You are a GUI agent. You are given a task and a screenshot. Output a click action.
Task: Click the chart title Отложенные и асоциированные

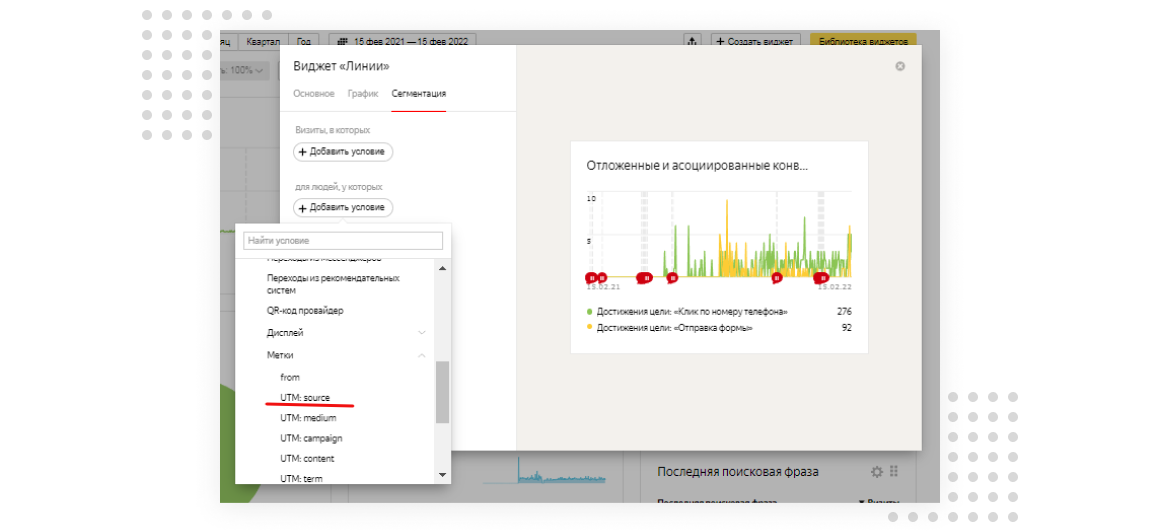(x=697, y=166)
